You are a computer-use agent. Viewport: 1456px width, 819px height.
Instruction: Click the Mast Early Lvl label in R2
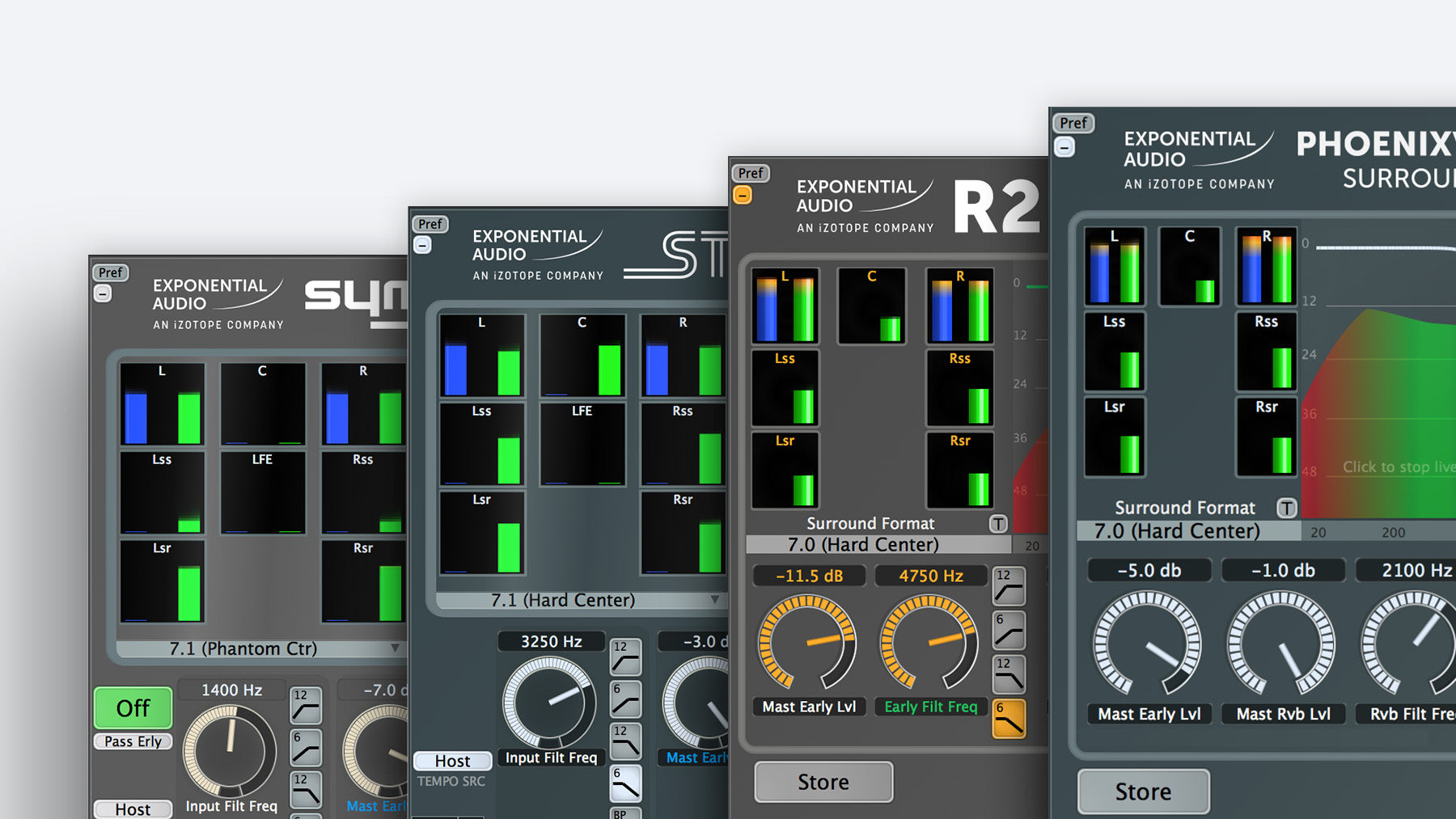point(809,707)
